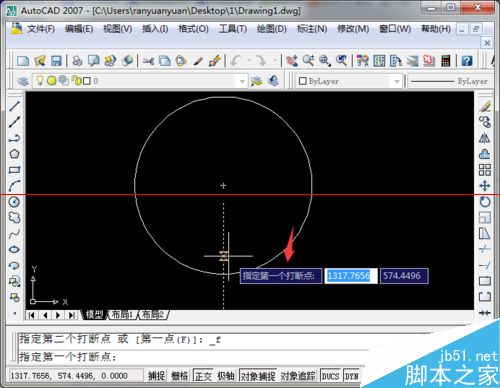Switch to the 布局2 tab
Screen dimensions: 500x388
[153, 314]
